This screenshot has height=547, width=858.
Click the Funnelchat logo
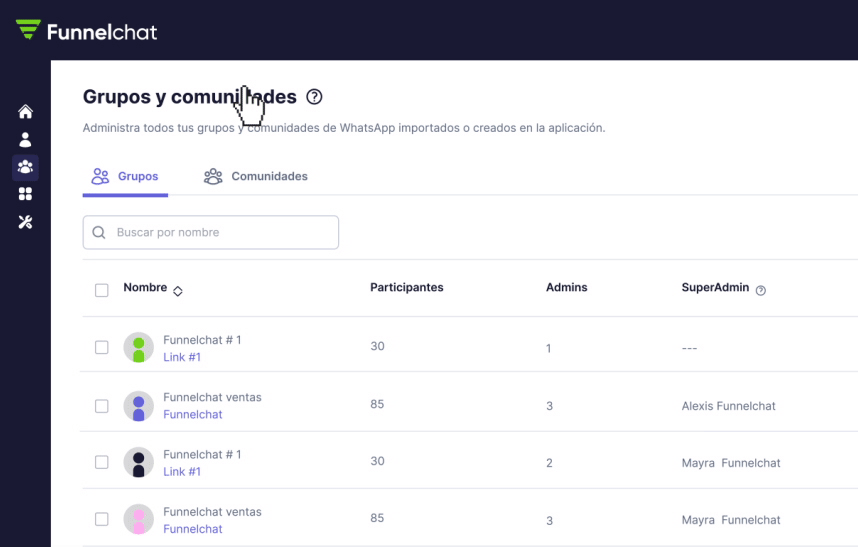[87, 31]
